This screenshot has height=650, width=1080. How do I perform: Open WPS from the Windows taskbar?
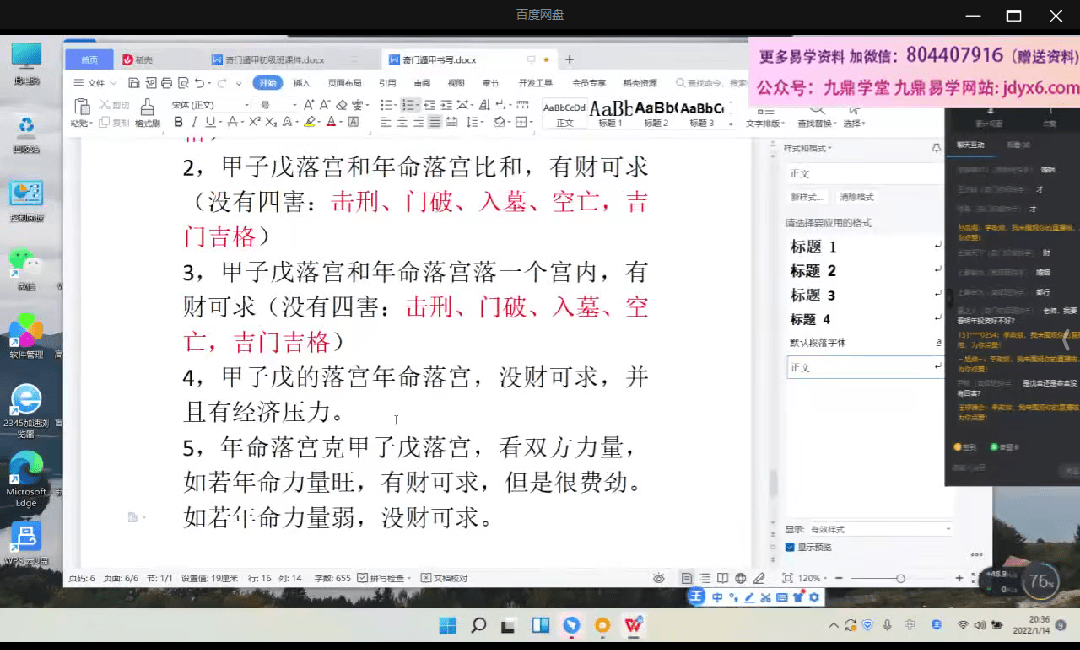pos(633,626)
